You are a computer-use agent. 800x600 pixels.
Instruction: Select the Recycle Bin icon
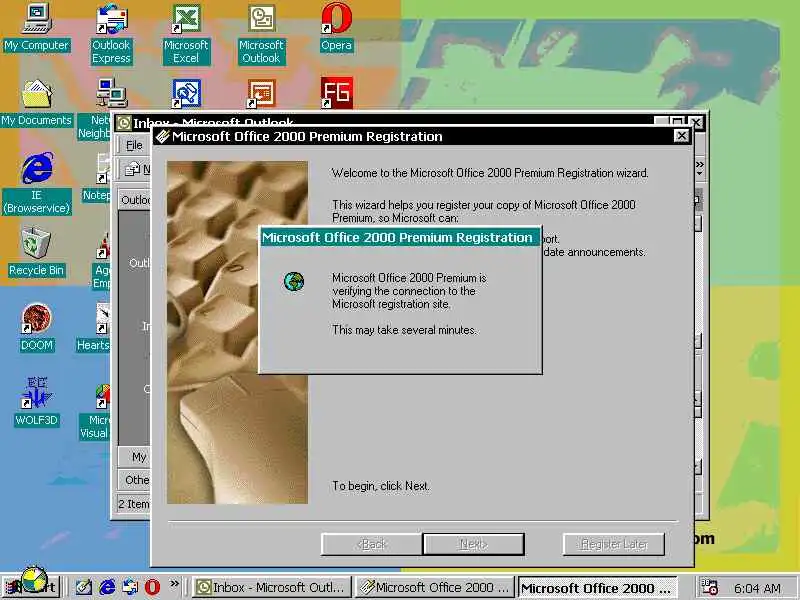pos(36,253)
